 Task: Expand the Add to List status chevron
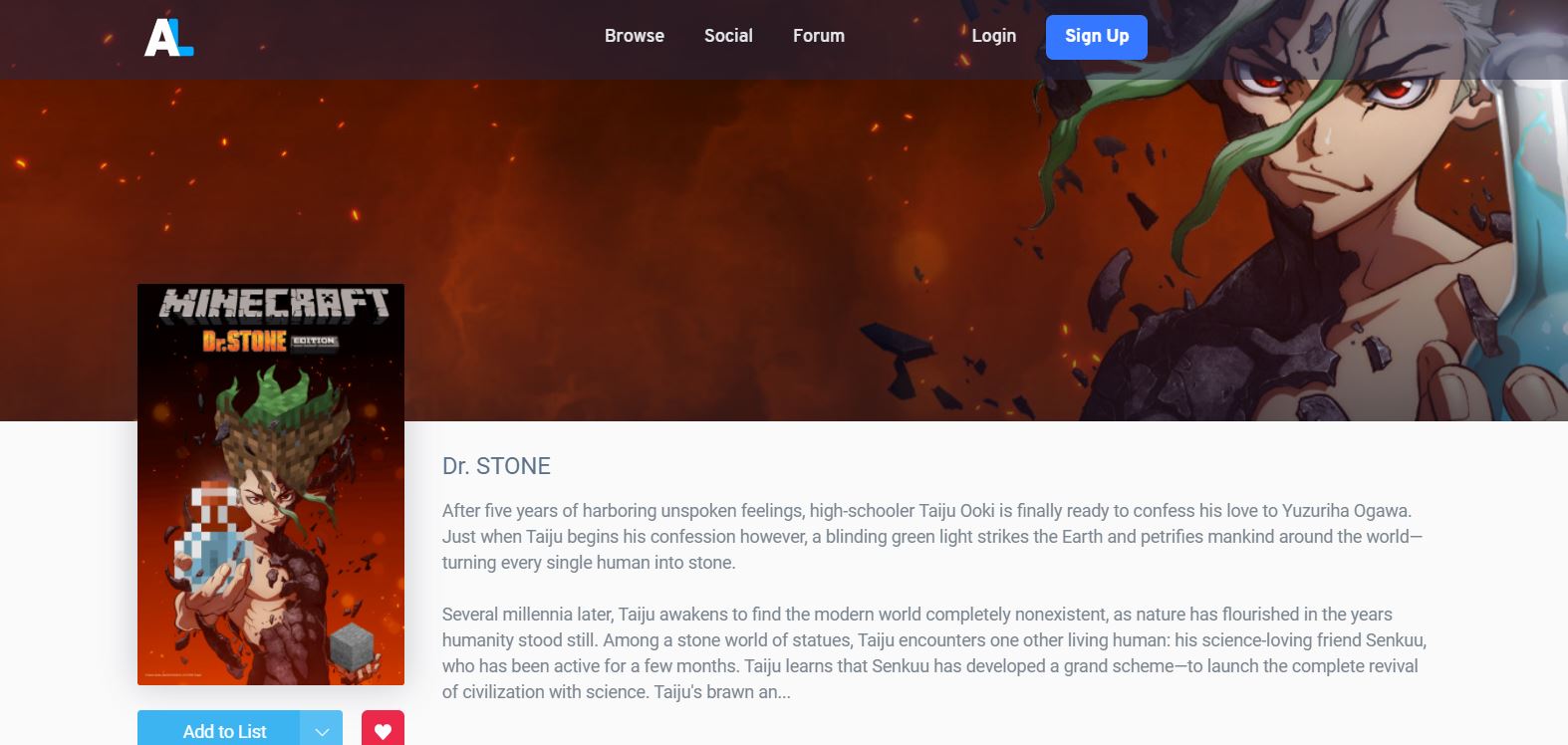click(322, 730)
